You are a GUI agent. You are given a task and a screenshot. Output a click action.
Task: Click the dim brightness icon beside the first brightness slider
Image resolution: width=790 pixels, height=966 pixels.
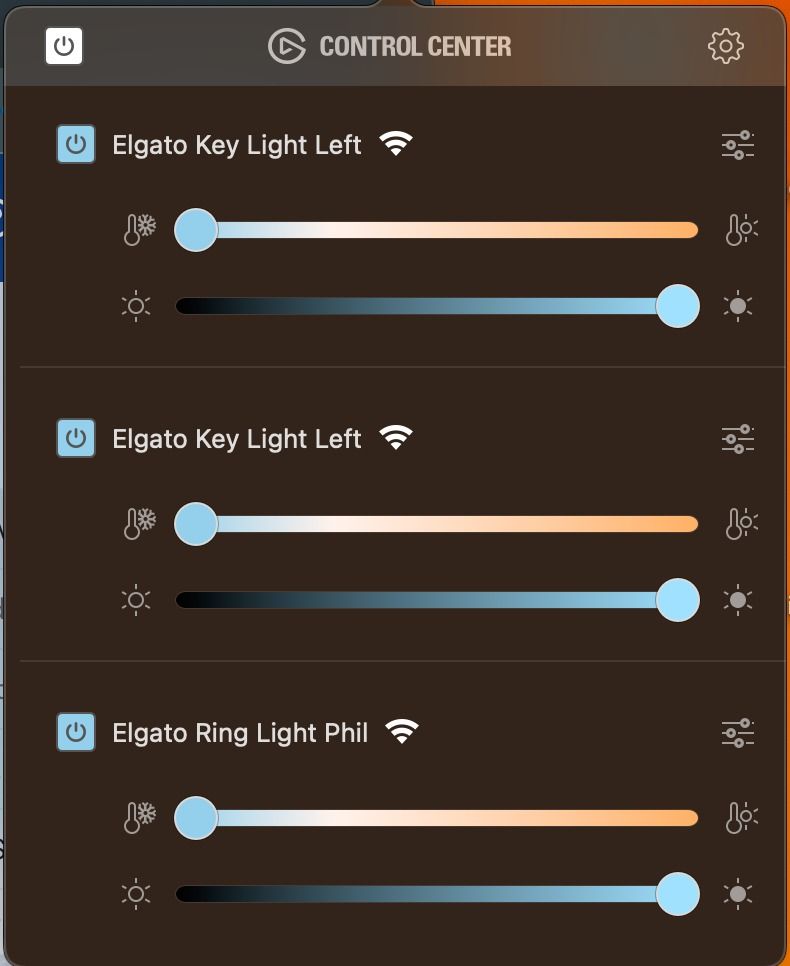point(137,306)
